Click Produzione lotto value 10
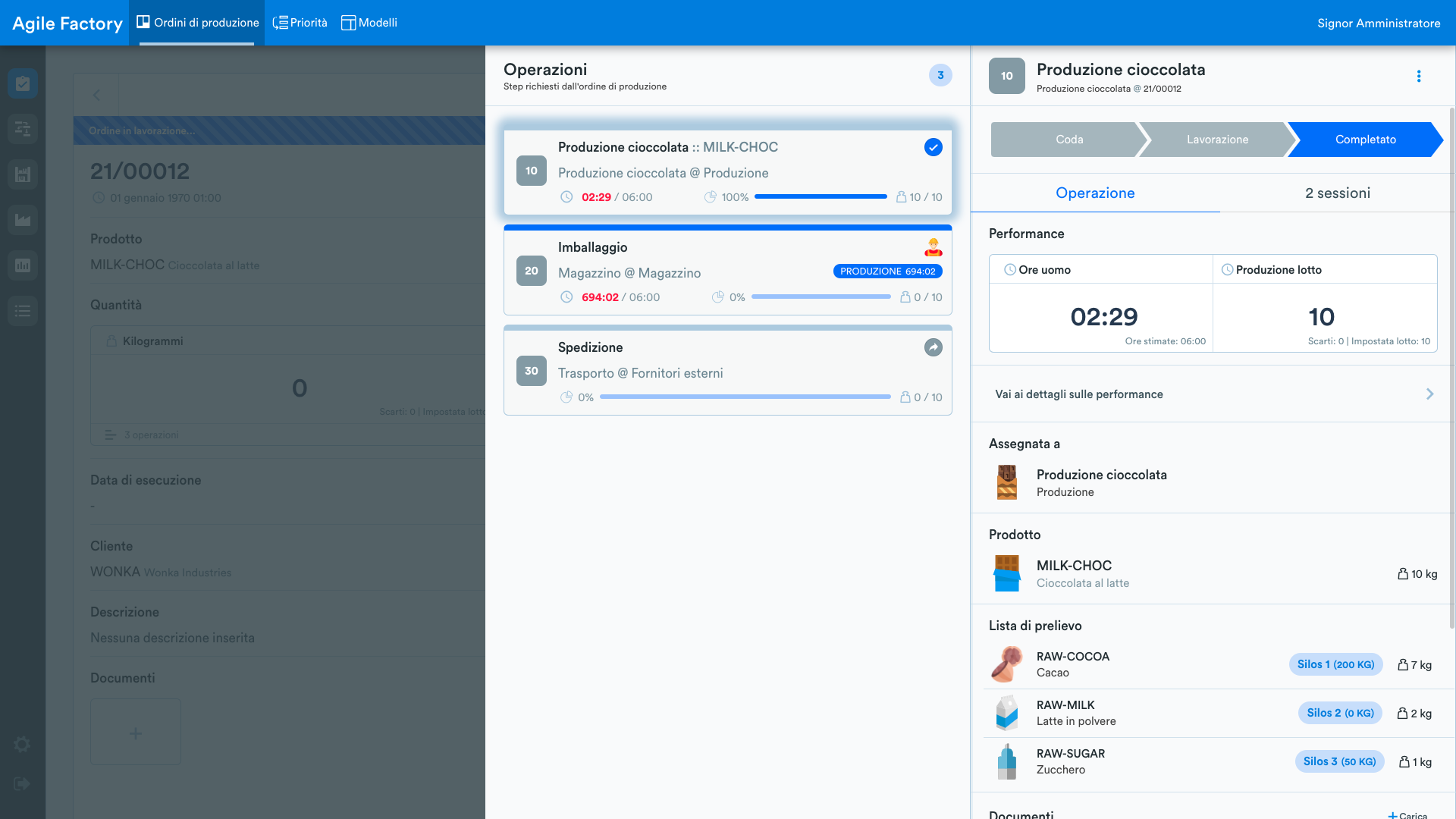The height and width of the screenshot is (819, 1456). [1321, 317]
